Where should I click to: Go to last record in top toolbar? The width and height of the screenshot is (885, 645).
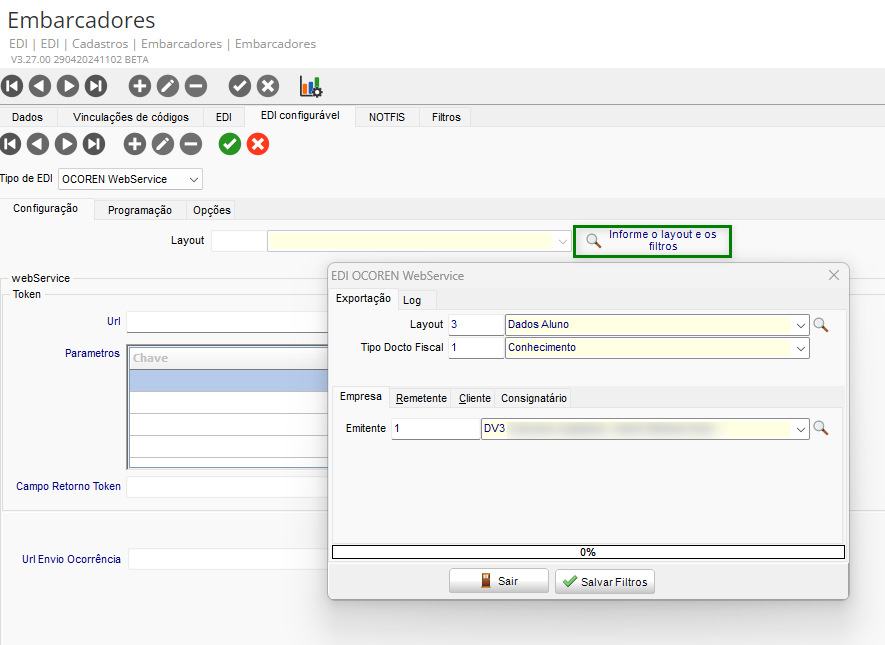96,86
